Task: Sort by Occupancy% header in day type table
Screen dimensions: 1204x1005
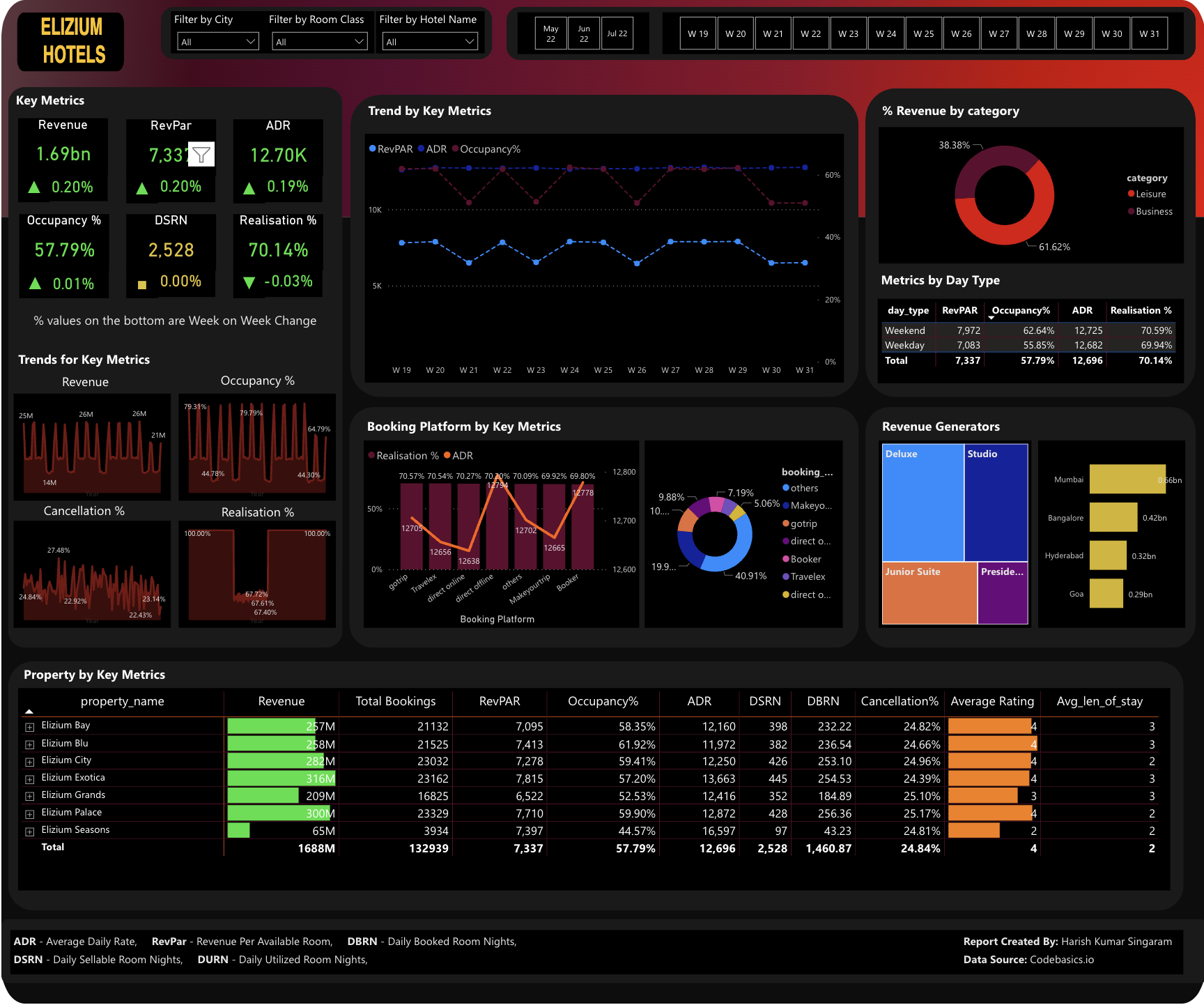Action: tap(1020, 310)
